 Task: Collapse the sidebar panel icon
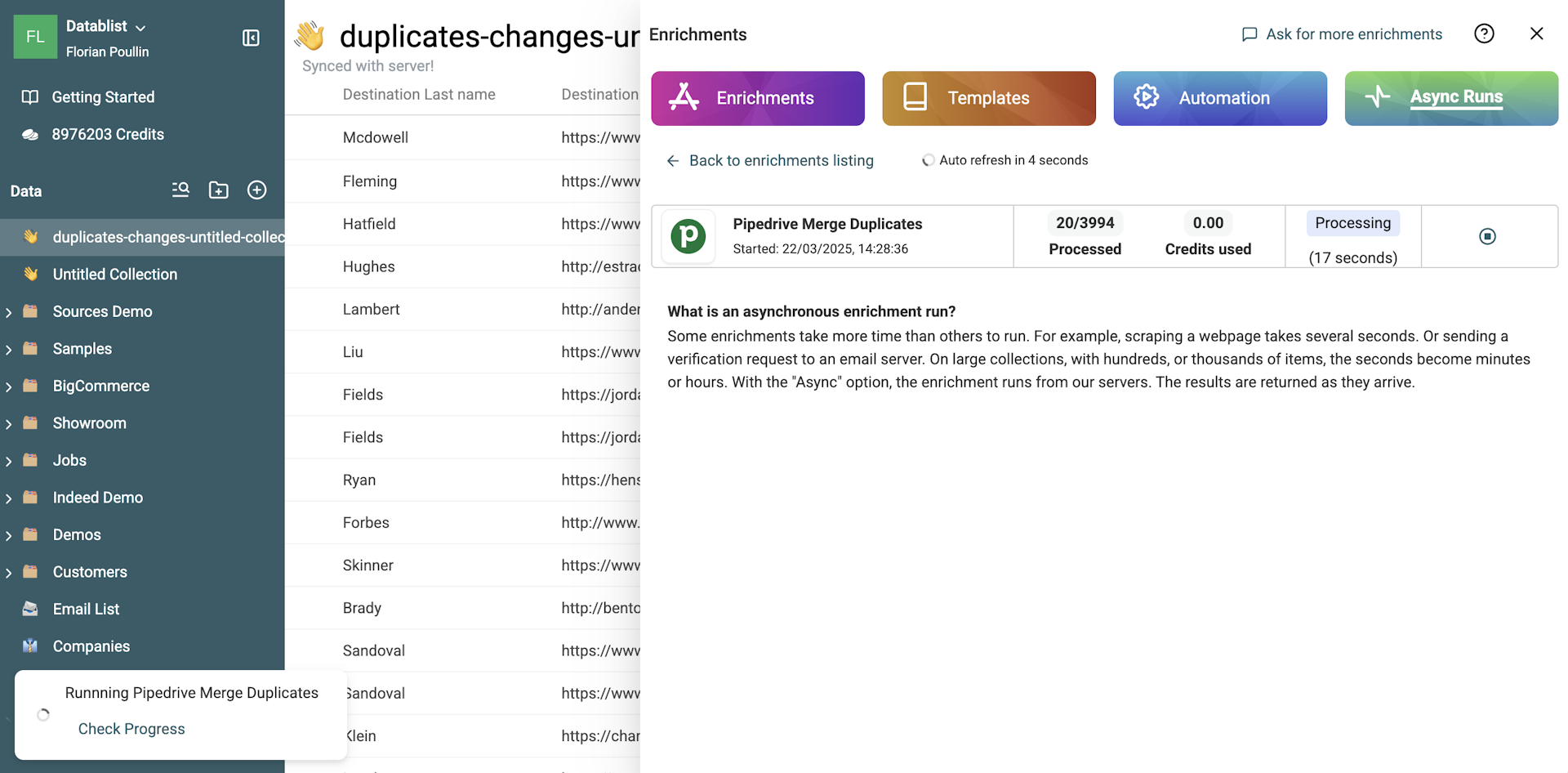pos(251,38)
